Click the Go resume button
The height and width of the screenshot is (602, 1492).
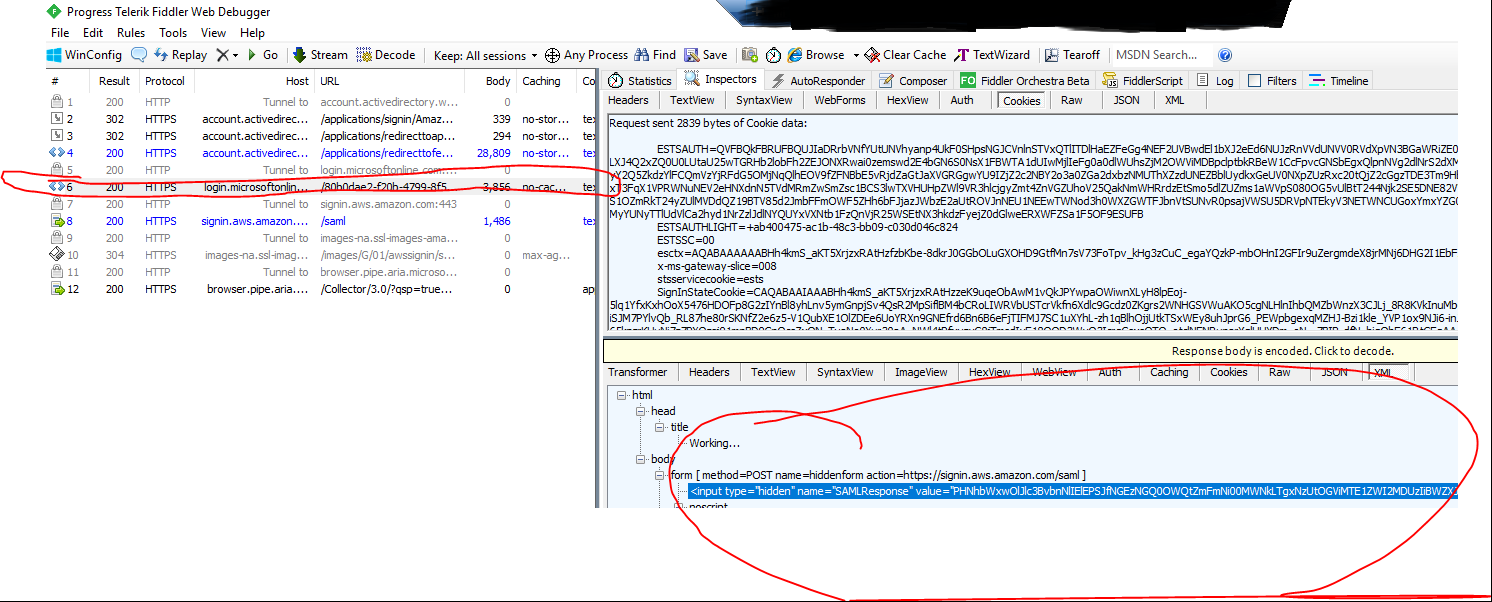(x=262, y=55)
